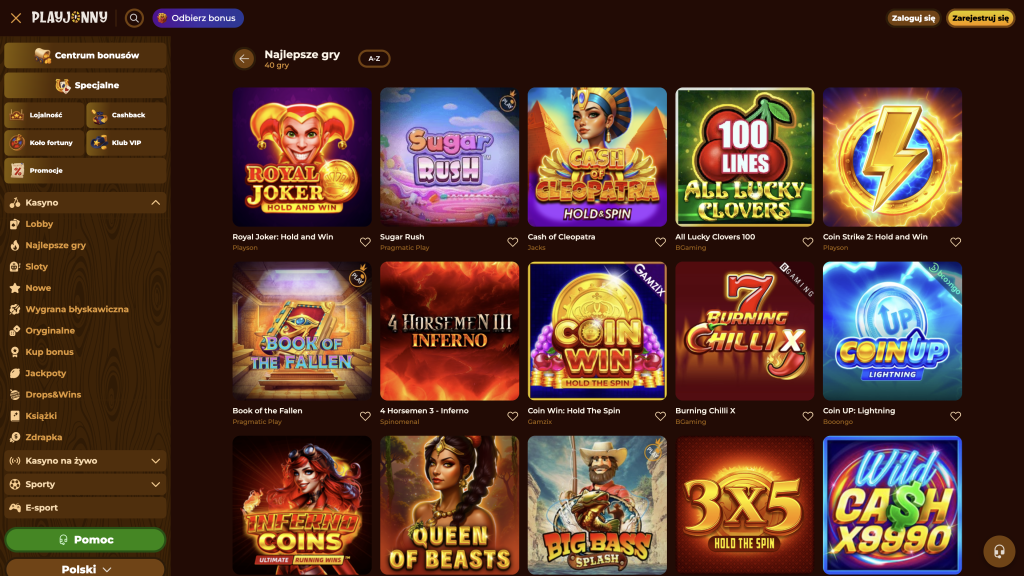Open Lojalność rewards tile
The width and height of the screenshot is (1024, 576).
(44, 115)
